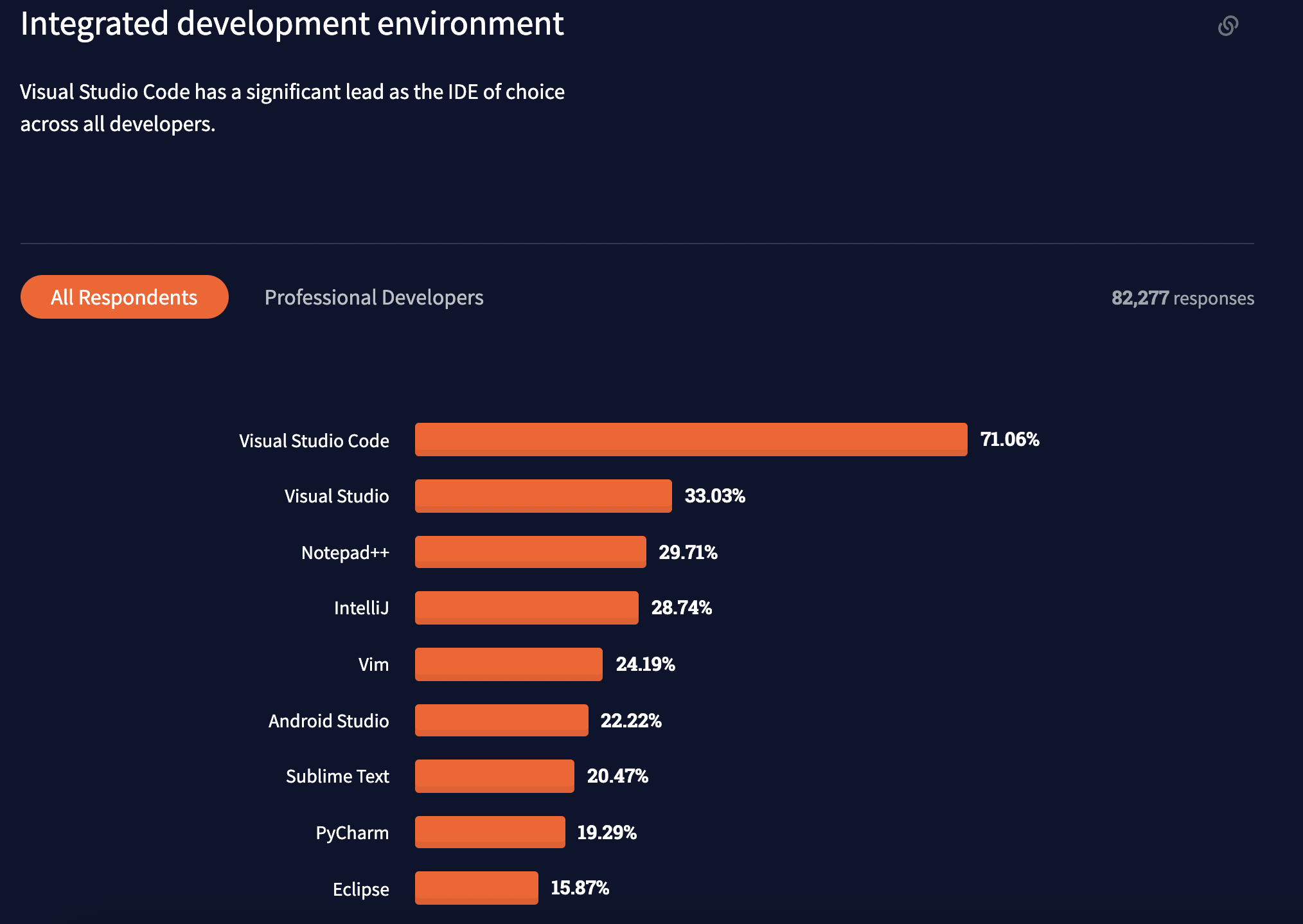Click the 'Visual Studio Code' chart label

[314, 441]
